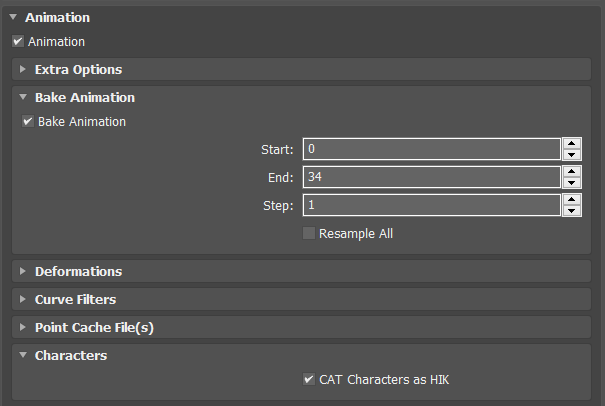
Task: Decrease Step value with down arrow
Action: click(571, 211)
